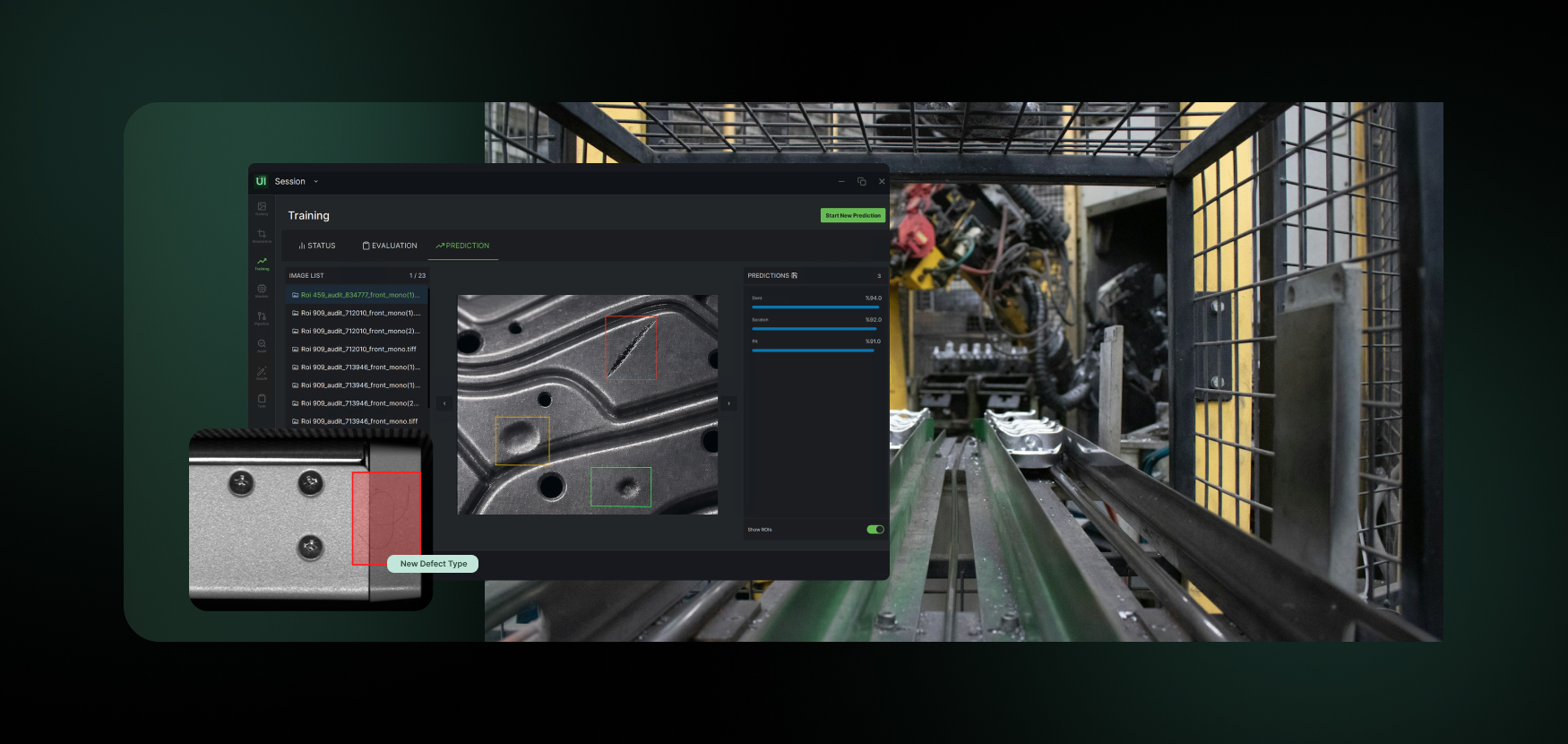Click the Dent confidence bar
Viewport: 1568px width, 744px height.
click(x=815, y=307)
